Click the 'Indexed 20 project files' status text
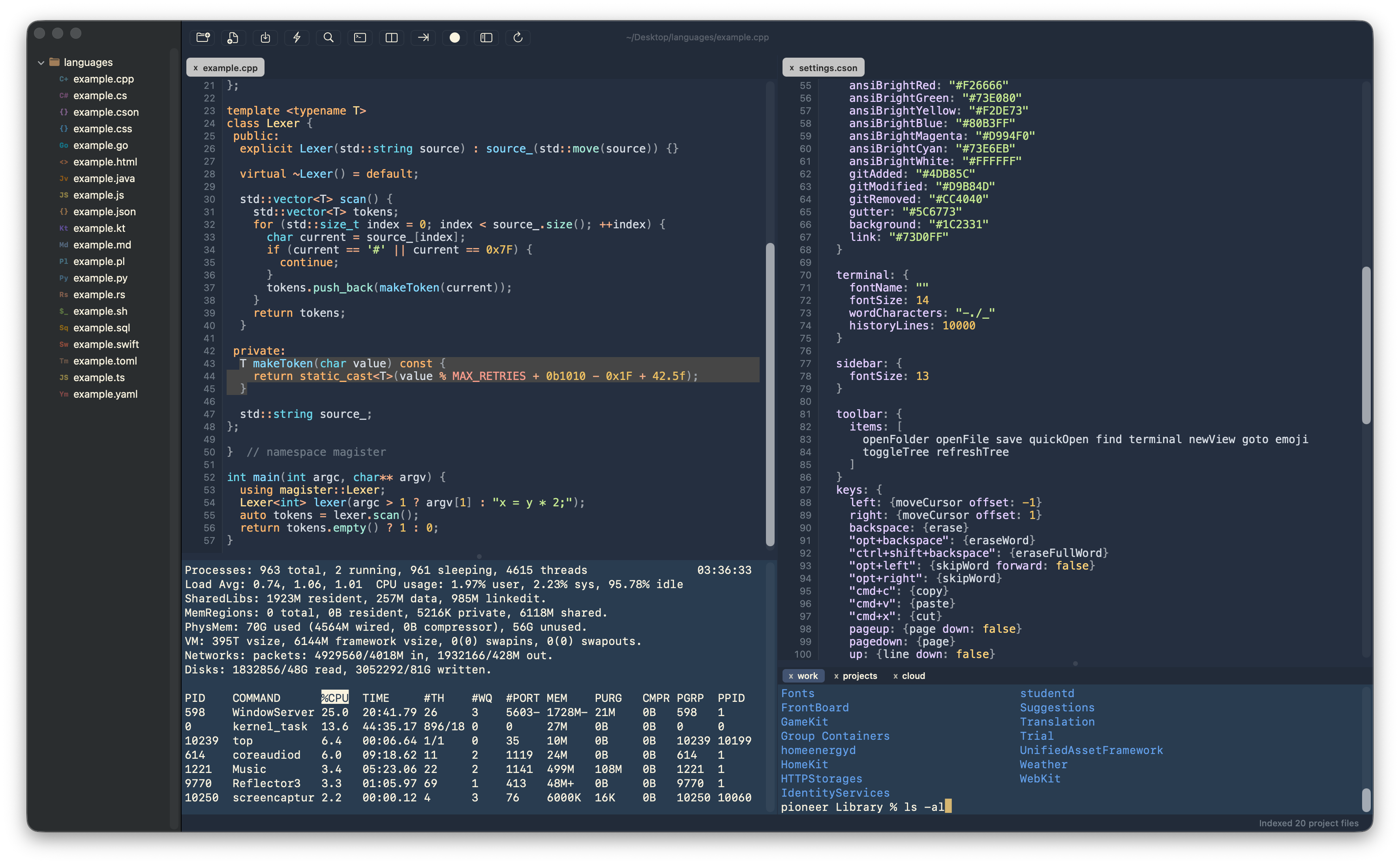1400x865 pixels. (1308, 823)
